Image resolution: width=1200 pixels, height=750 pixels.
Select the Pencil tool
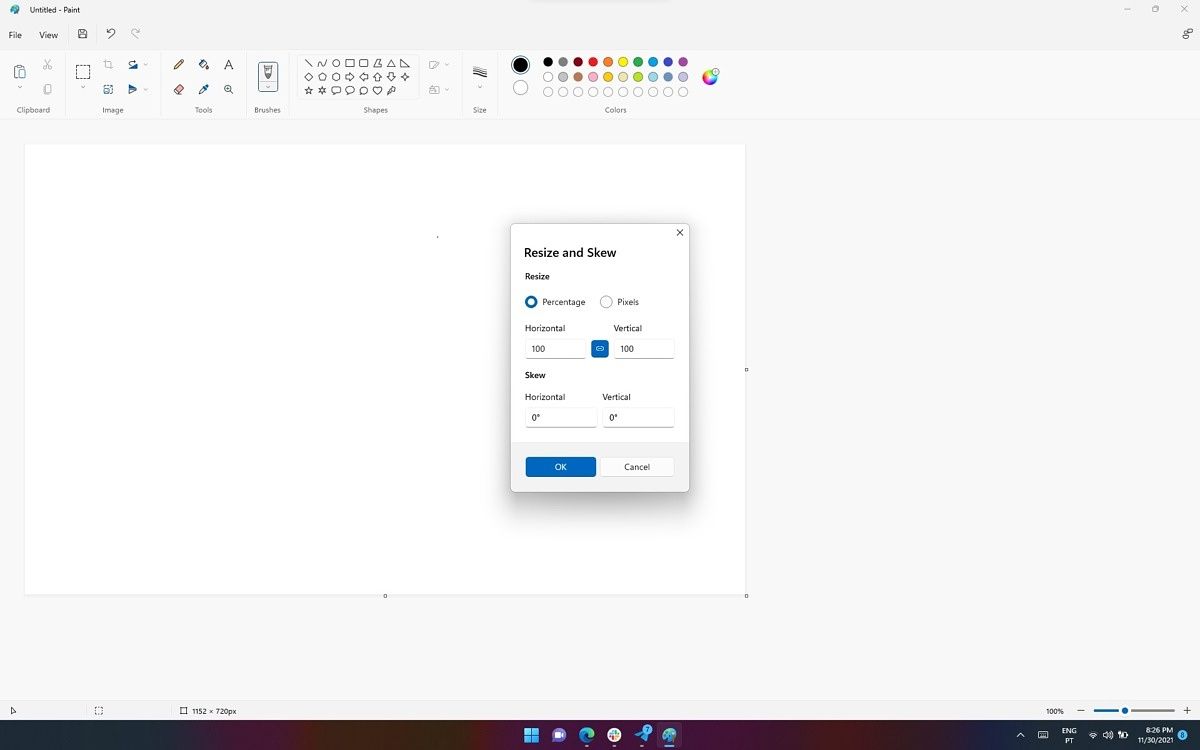click(178, 64)
